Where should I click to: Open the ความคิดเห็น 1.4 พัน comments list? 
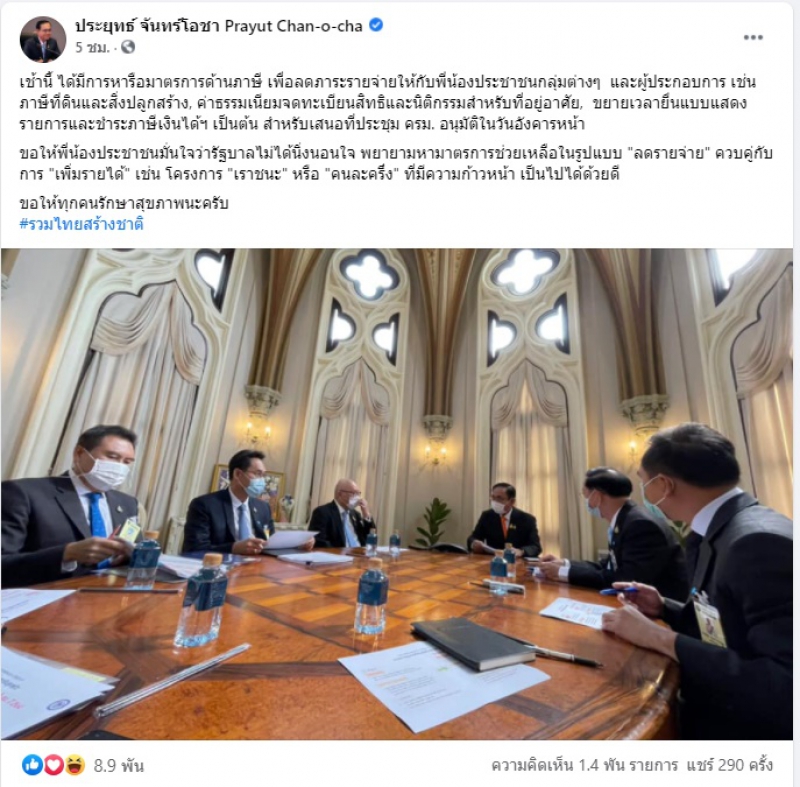[584, 765]
